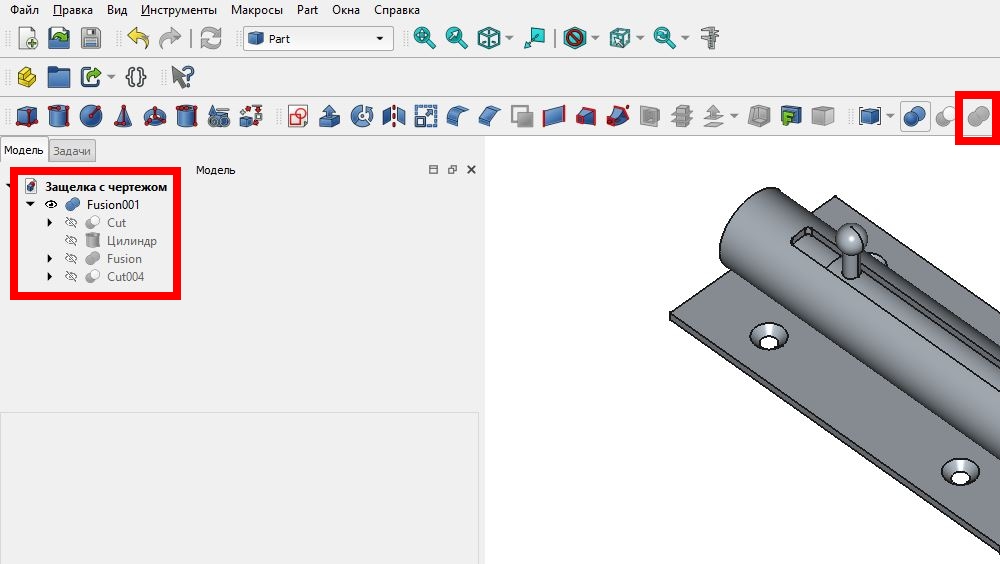Close the Модель panel

[471, 170]
